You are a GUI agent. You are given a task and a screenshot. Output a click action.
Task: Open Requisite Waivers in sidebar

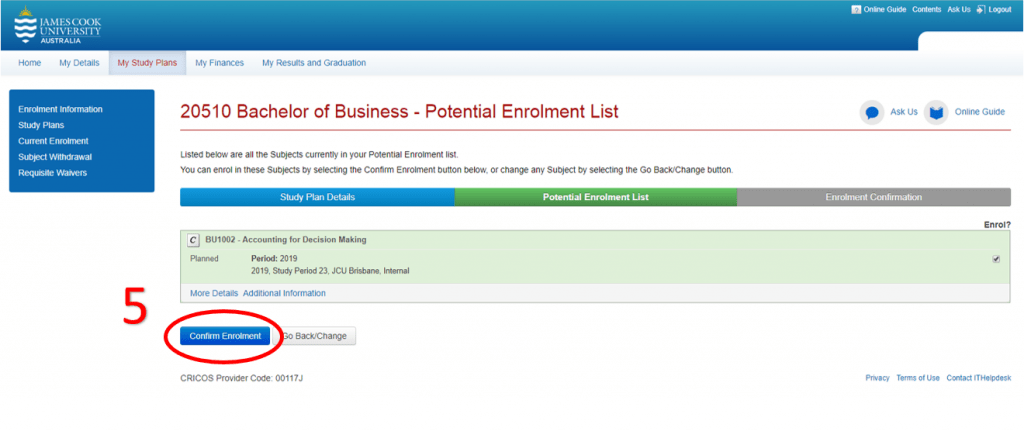point(52,173)
